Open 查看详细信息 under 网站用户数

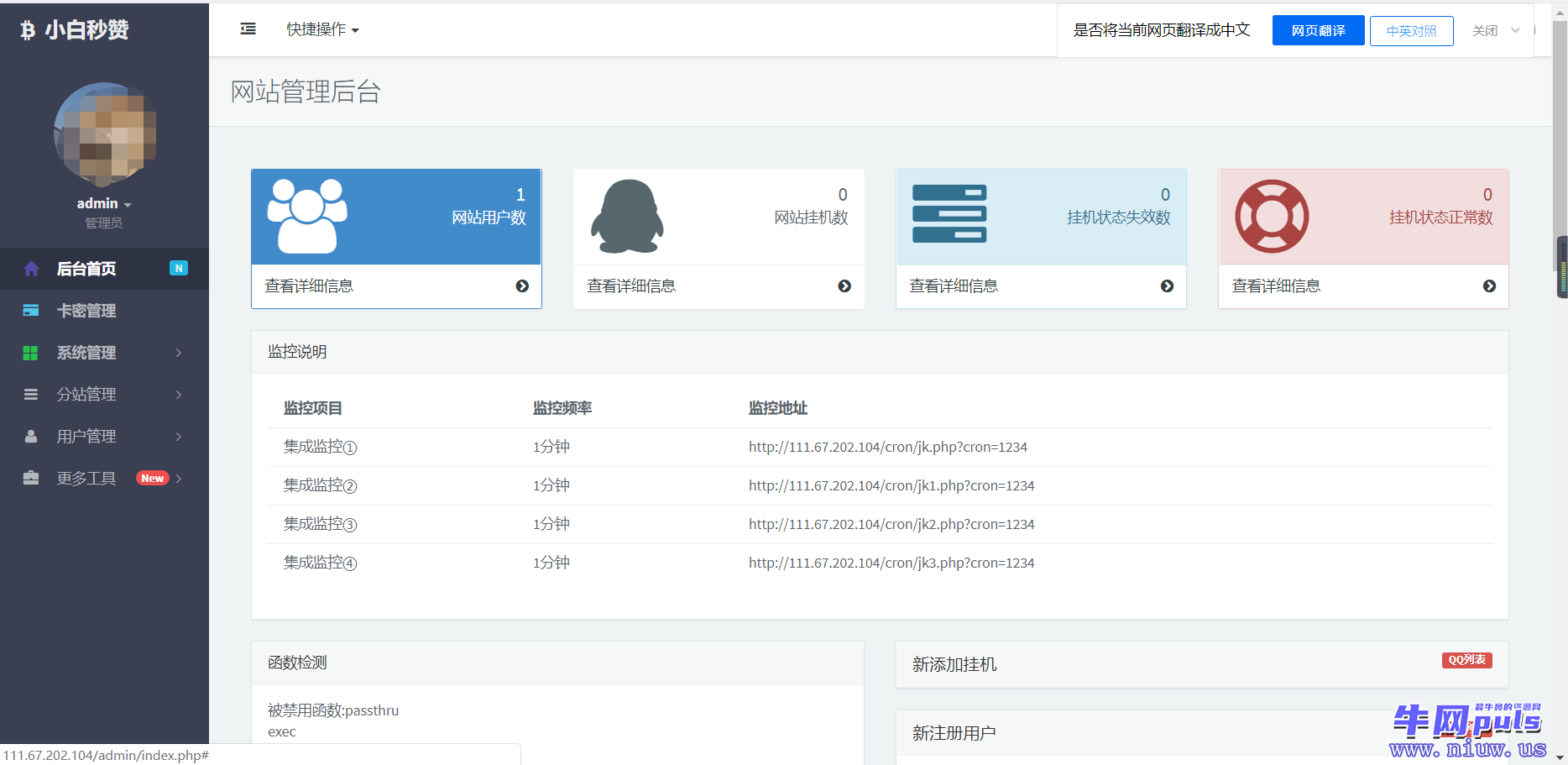[309, 286]
